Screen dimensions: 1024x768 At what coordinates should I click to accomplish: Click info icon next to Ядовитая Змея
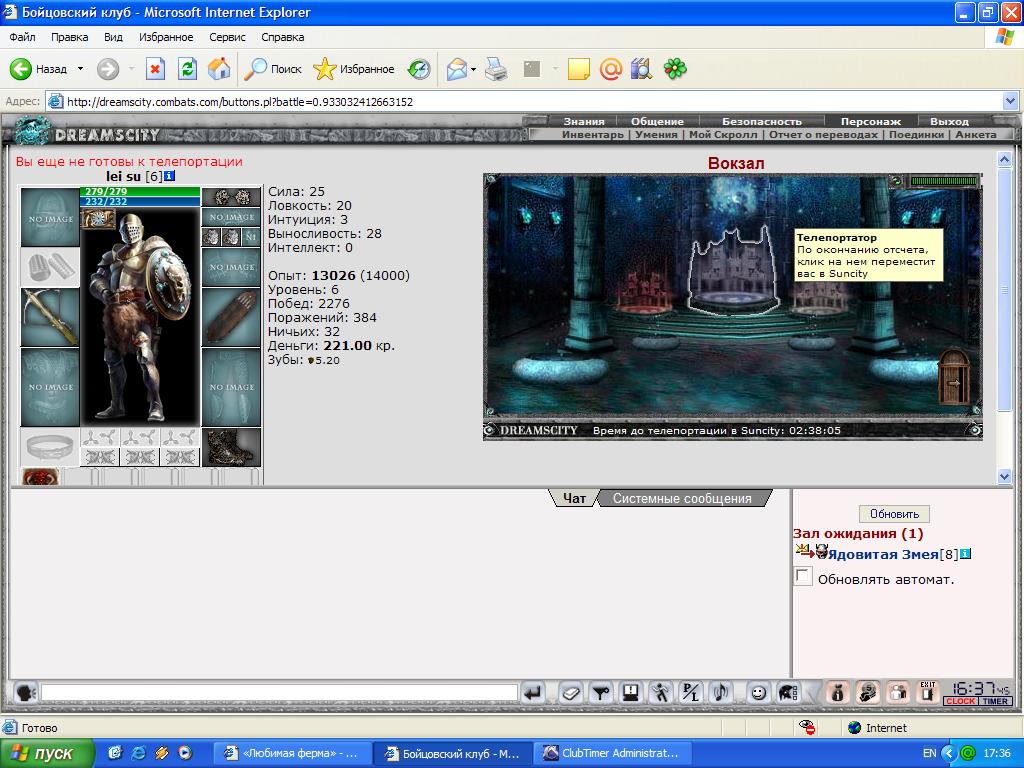point(965,554)
